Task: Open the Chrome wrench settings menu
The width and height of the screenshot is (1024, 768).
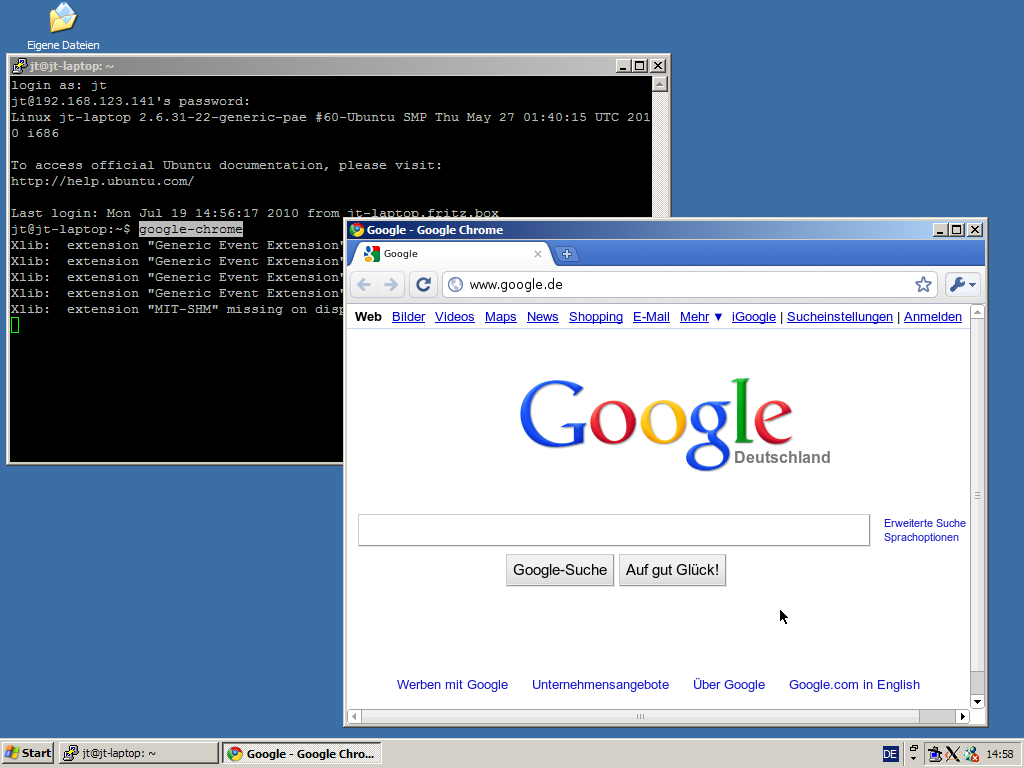Action: (962, 285)
